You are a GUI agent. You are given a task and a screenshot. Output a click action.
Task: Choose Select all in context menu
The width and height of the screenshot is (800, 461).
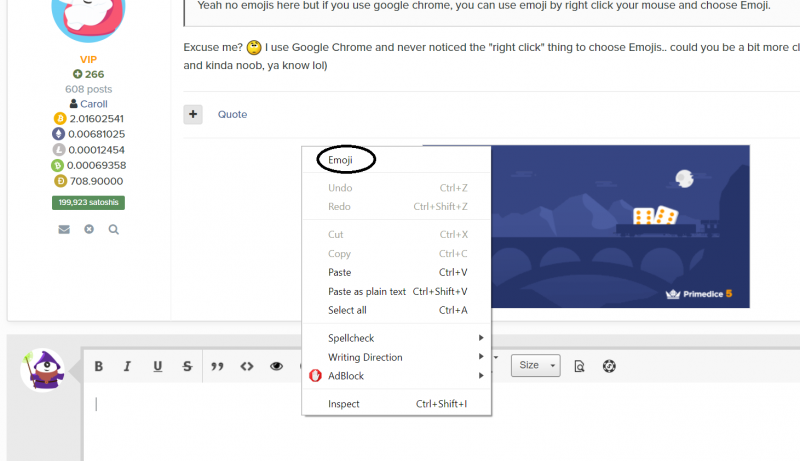click(x=397, y=310)
